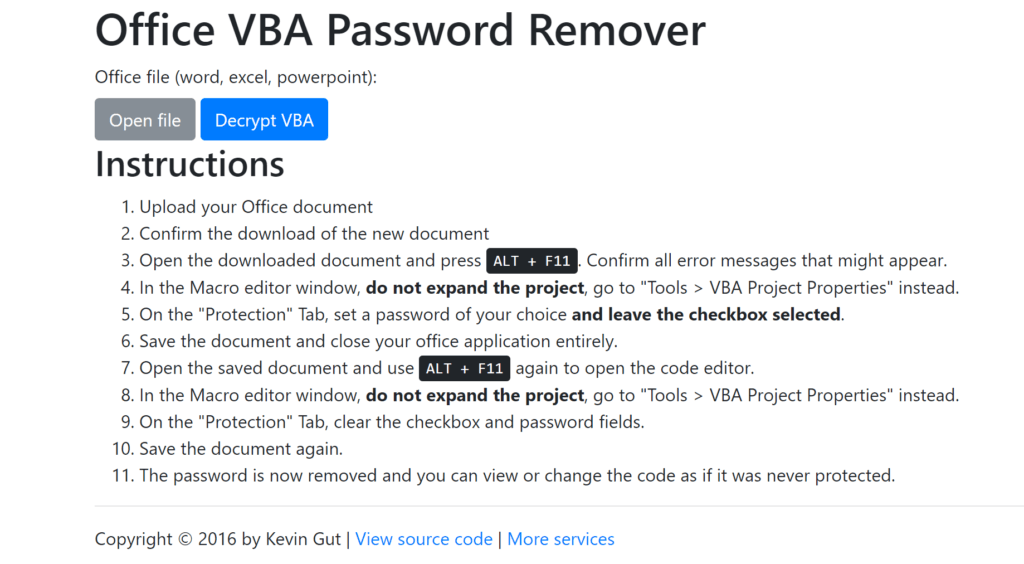Click the Confirm the download step text
The width and height of the screenshot is (1024, 564).
(314, 234)
